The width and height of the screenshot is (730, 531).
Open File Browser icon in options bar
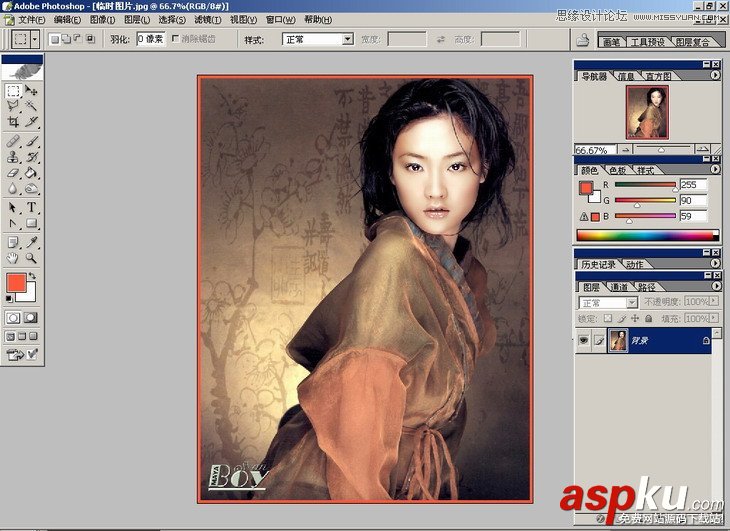tap(583, 40)
